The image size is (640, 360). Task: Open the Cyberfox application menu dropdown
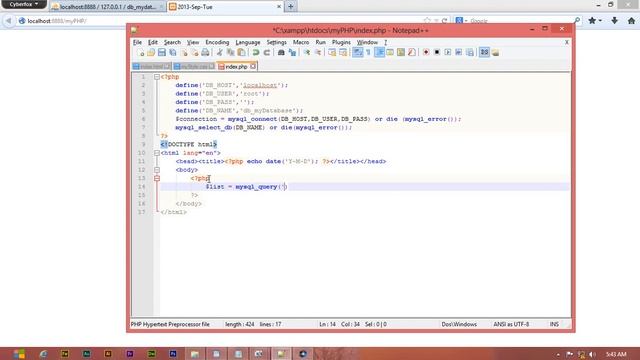coord(24,4)
